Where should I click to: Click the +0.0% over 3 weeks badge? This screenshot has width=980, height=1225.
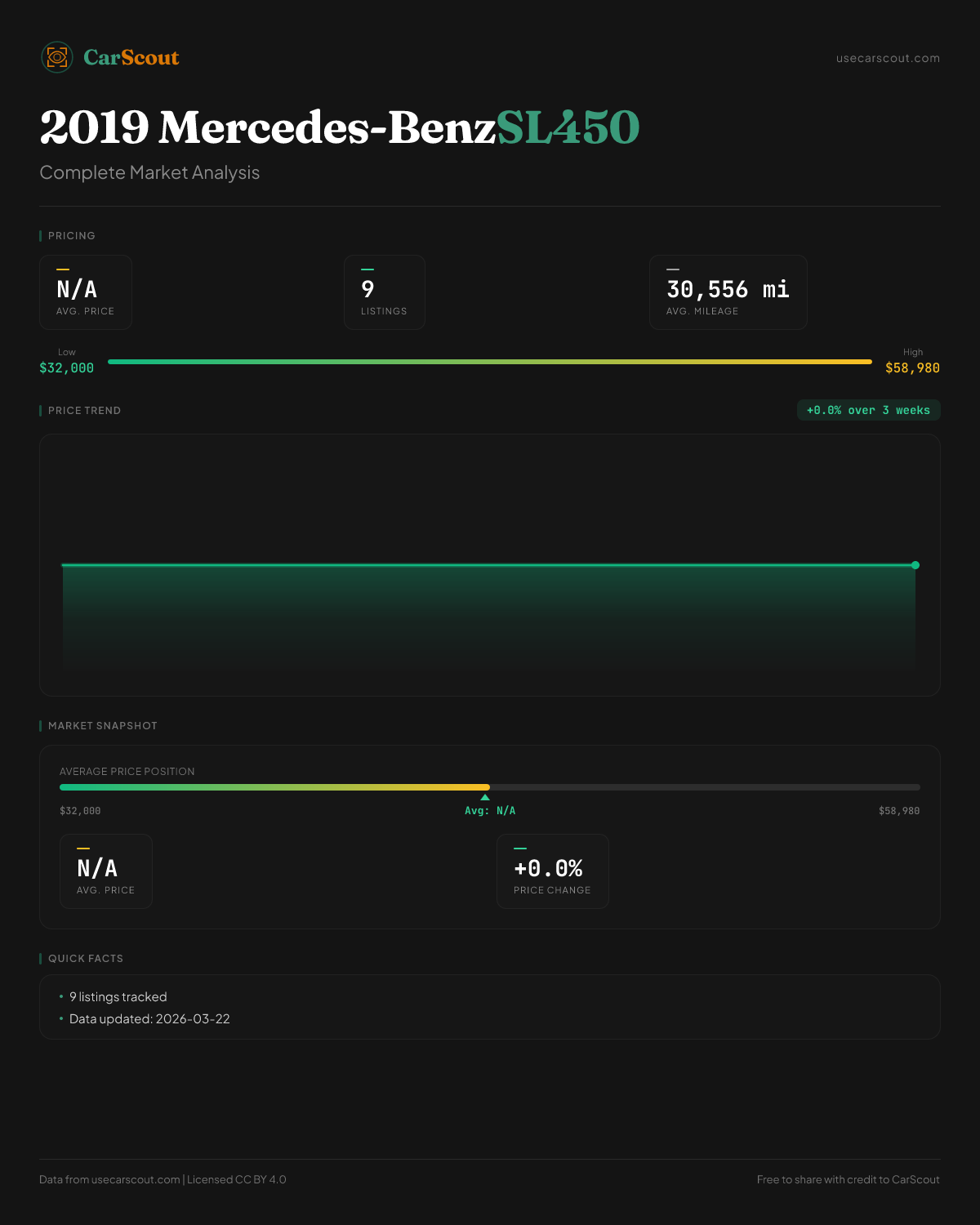pyautogui.click(x=868, y=410)
